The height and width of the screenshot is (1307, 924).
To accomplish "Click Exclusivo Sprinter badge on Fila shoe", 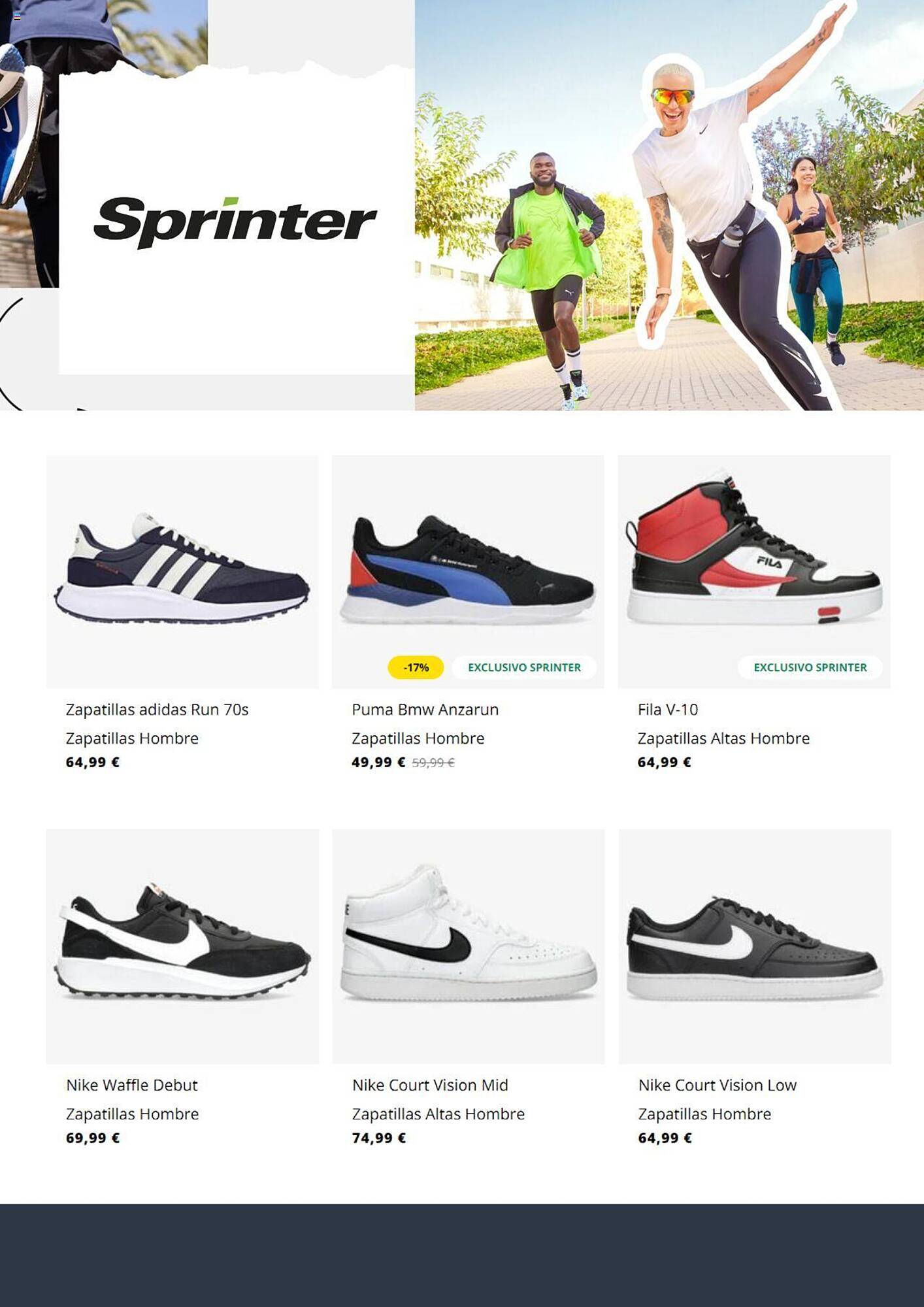I will pos(810,667).
